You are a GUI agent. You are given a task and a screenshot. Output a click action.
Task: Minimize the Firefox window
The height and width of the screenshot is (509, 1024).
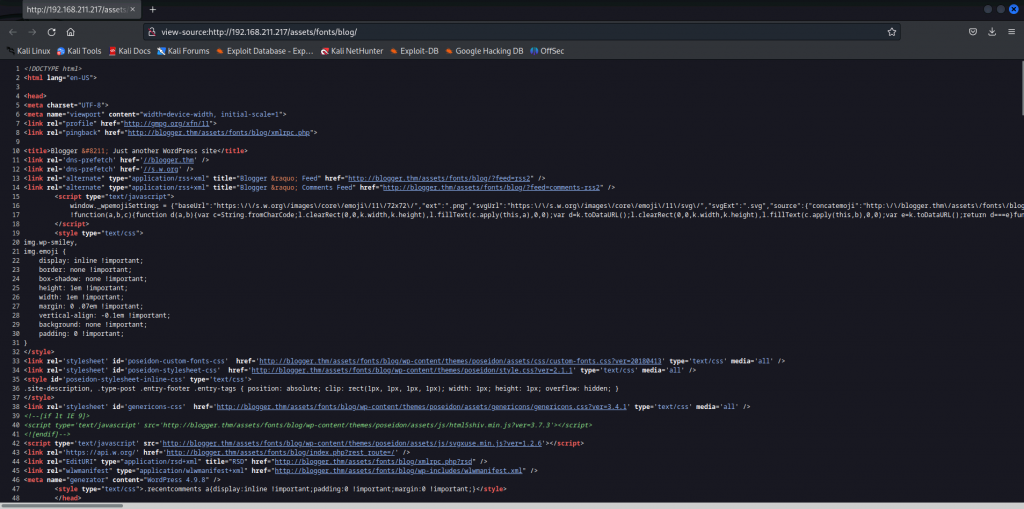click(987, 9)
